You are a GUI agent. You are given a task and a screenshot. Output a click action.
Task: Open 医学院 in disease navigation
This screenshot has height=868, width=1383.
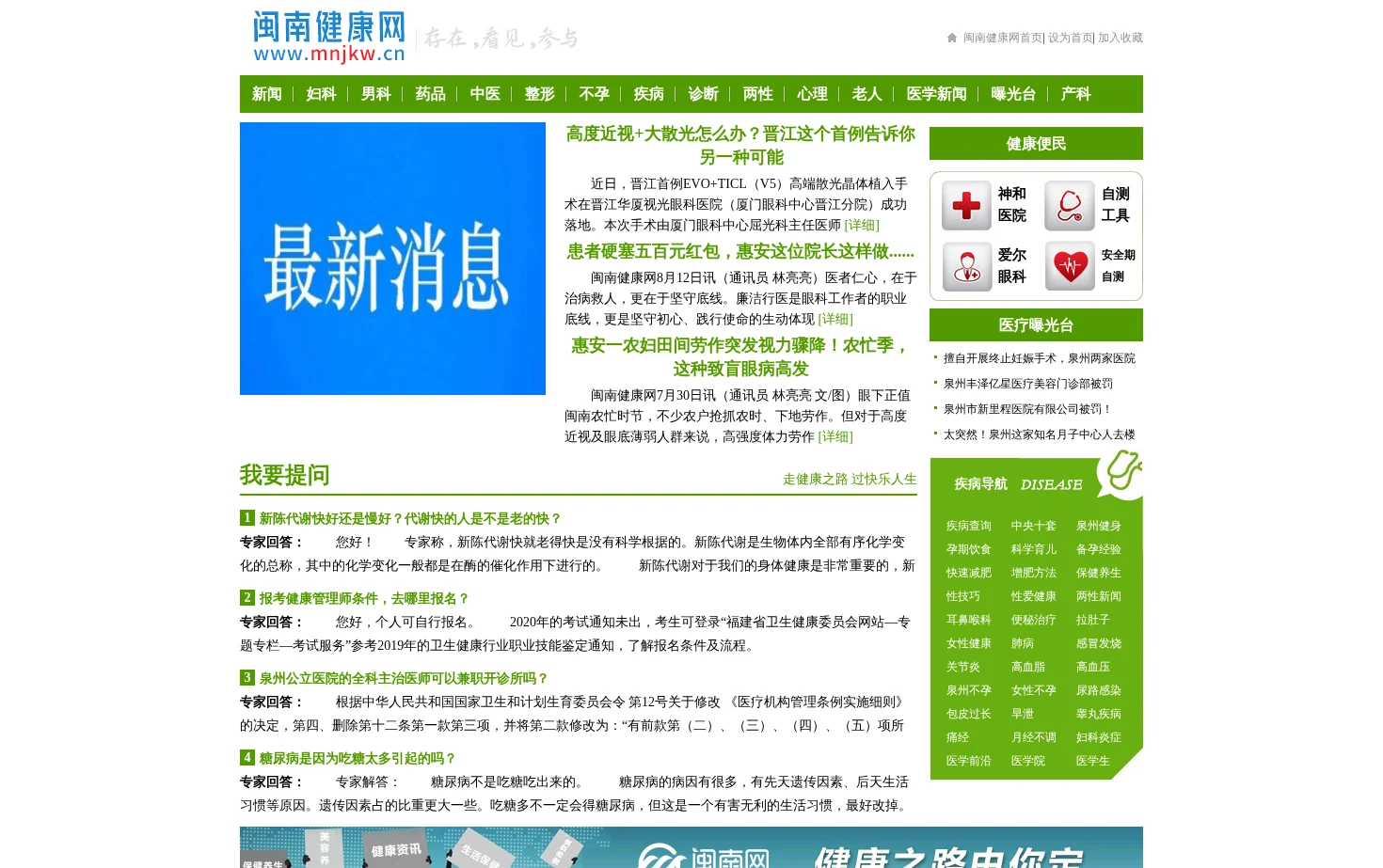(1028, 761)
